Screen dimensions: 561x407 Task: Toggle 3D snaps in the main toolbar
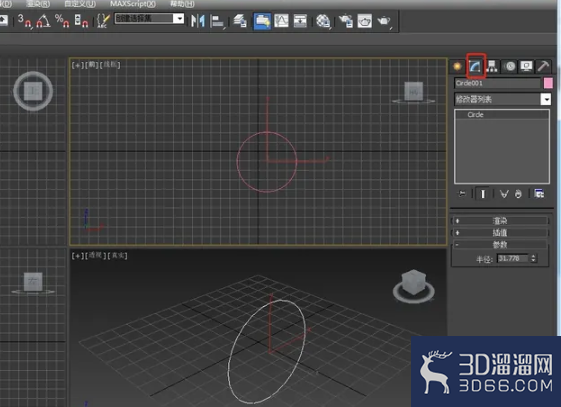pyautogui.click(x=24, y=21)
